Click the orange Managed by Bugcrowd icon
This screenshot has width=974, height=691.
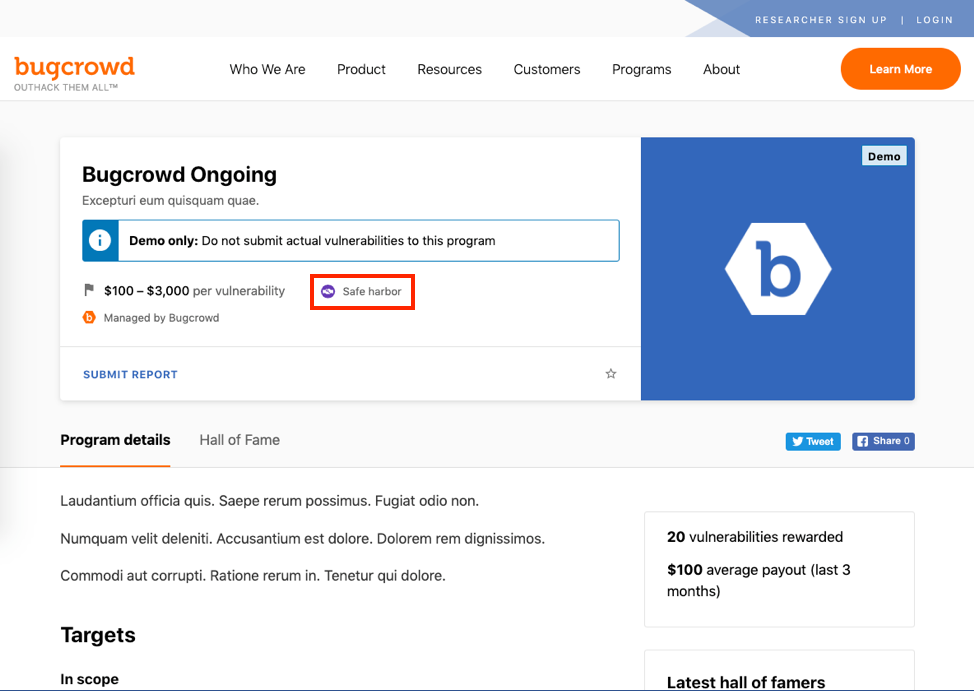point(89,318)
